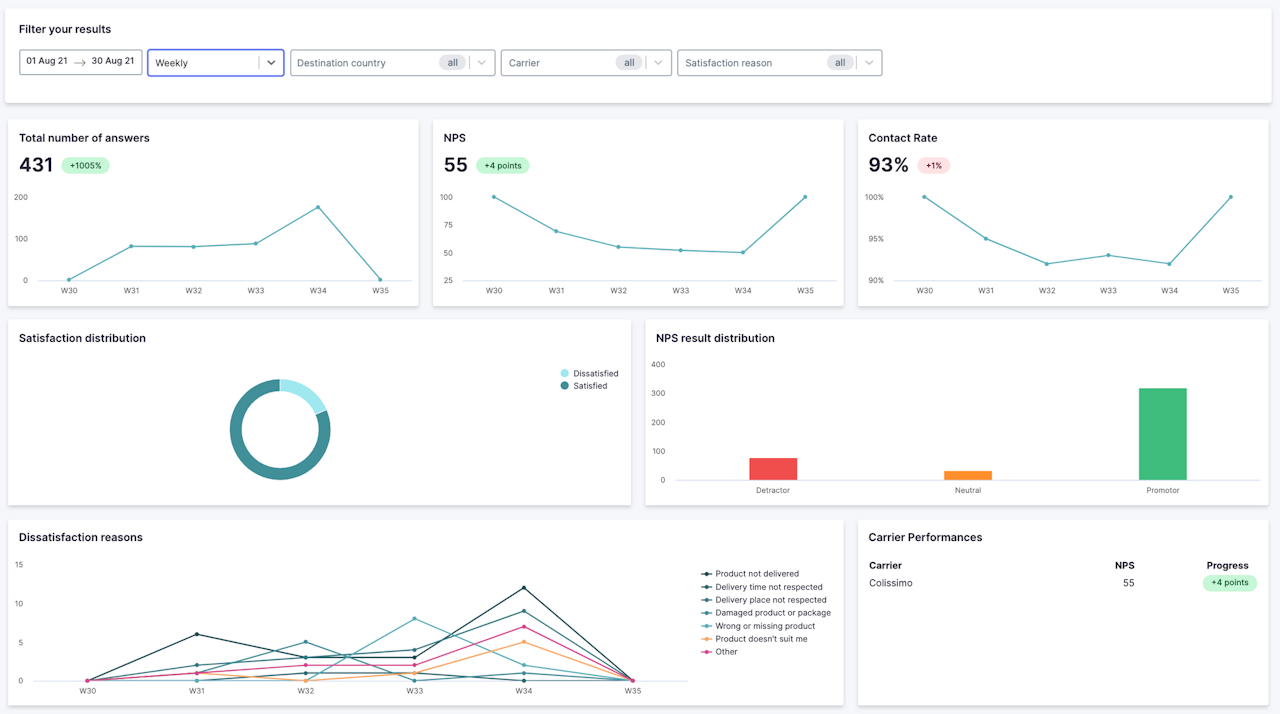
Task: Select the 30 Aug 21 end date
Action: coord(113,61)
